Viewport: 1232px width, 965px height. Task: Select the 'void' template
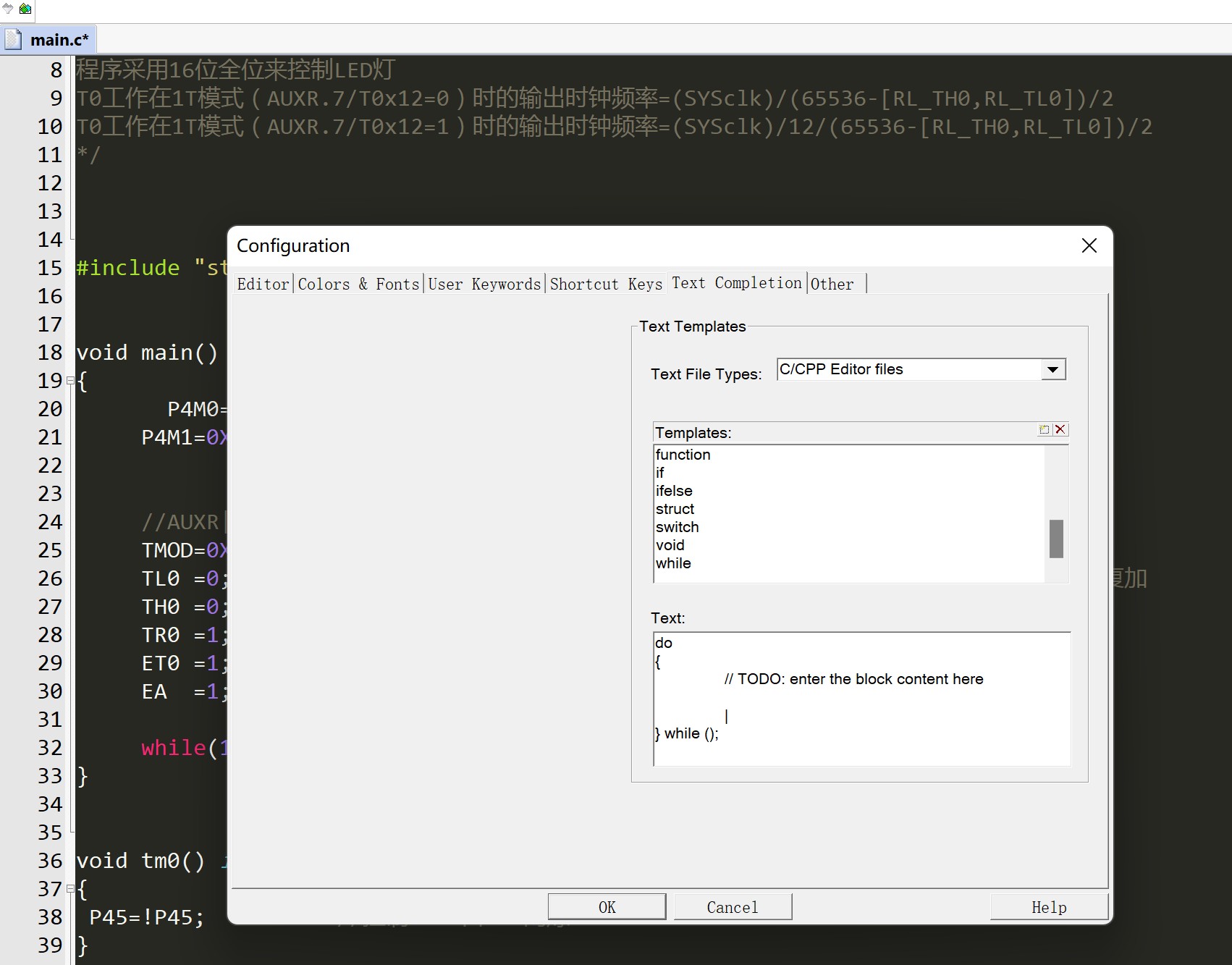click(670, 545)
